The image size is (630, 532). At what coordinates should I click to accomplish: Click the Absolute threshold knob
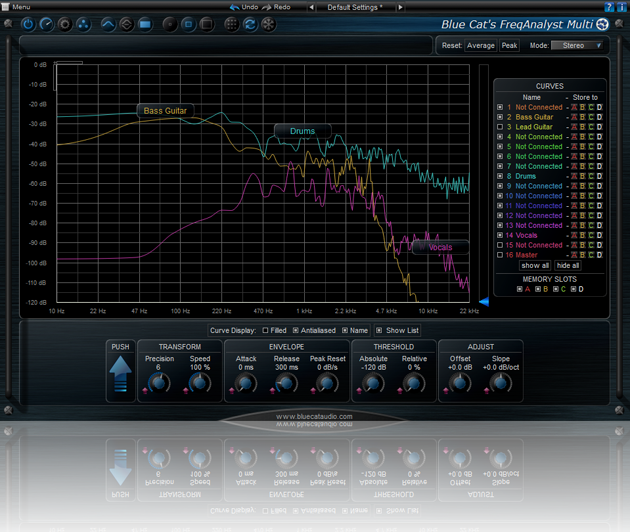(x=373, y=383)
